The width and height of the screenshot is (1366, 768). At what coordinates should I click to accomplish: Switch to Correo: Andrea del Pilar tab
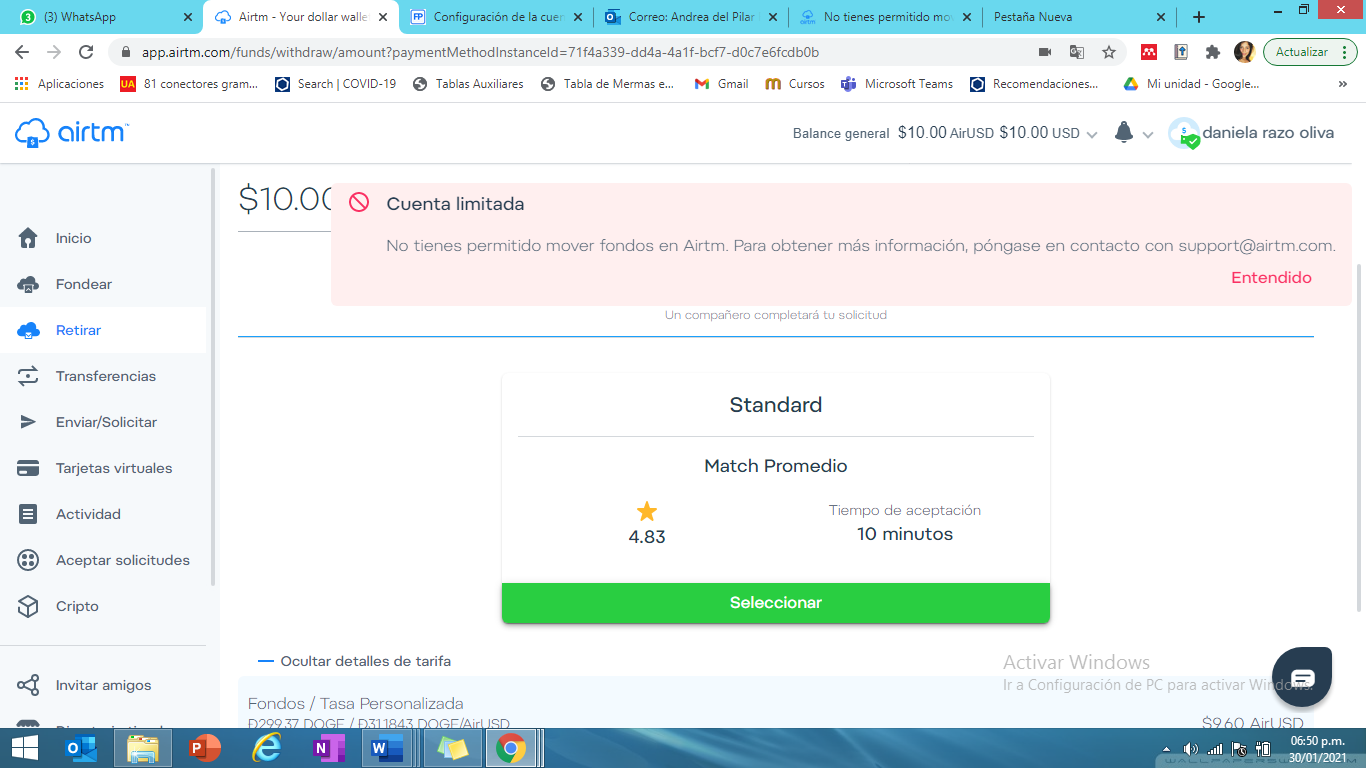click(689, 17)
